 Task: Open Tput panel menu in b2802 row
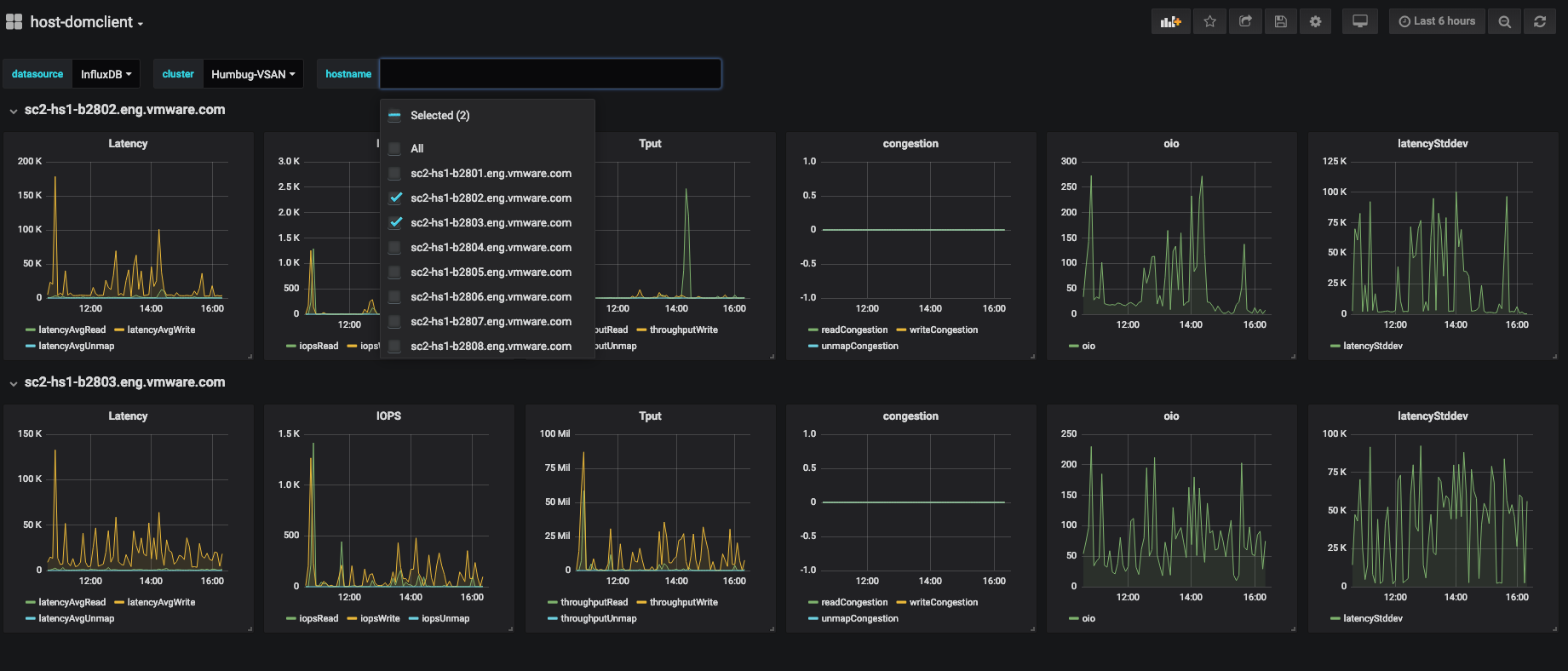pyautogui.click(x=650, y=144)
